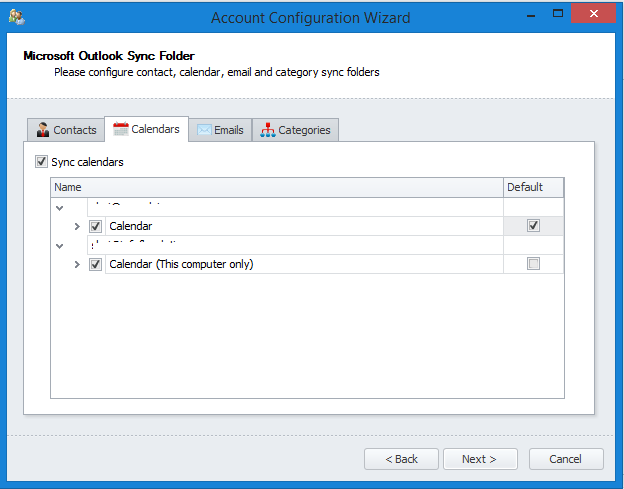
Task: Go back with the Back button
Action: (400, 459)
